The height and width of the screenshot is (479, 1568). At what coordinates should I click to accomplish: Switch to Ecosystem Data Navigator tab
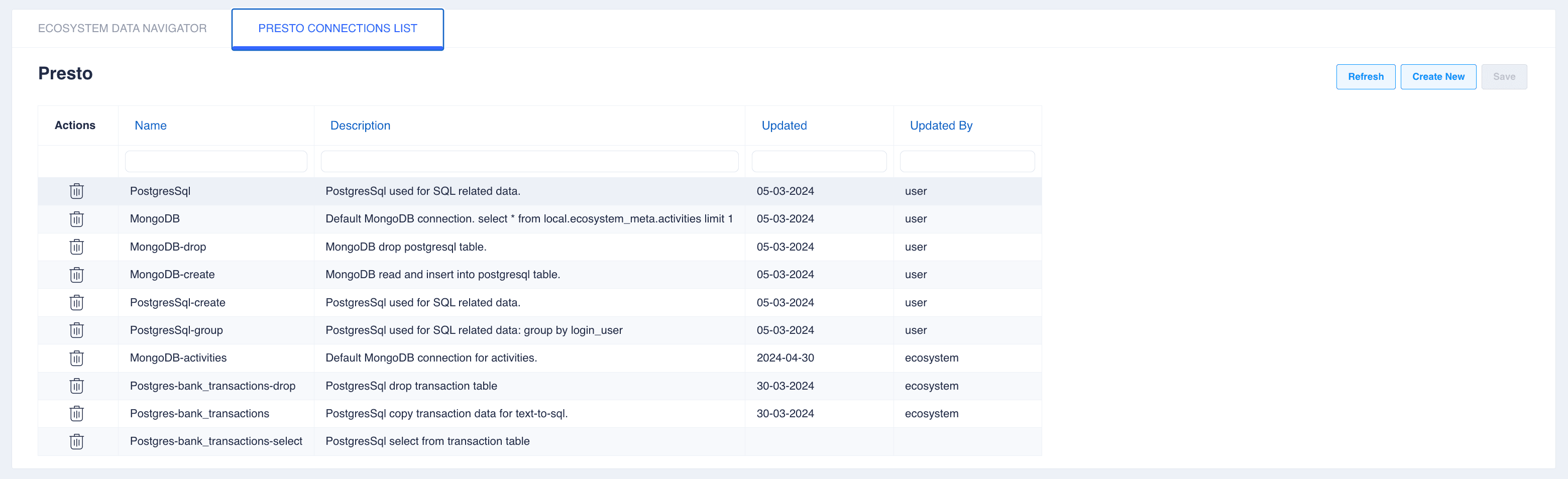[x=123, y=29]
